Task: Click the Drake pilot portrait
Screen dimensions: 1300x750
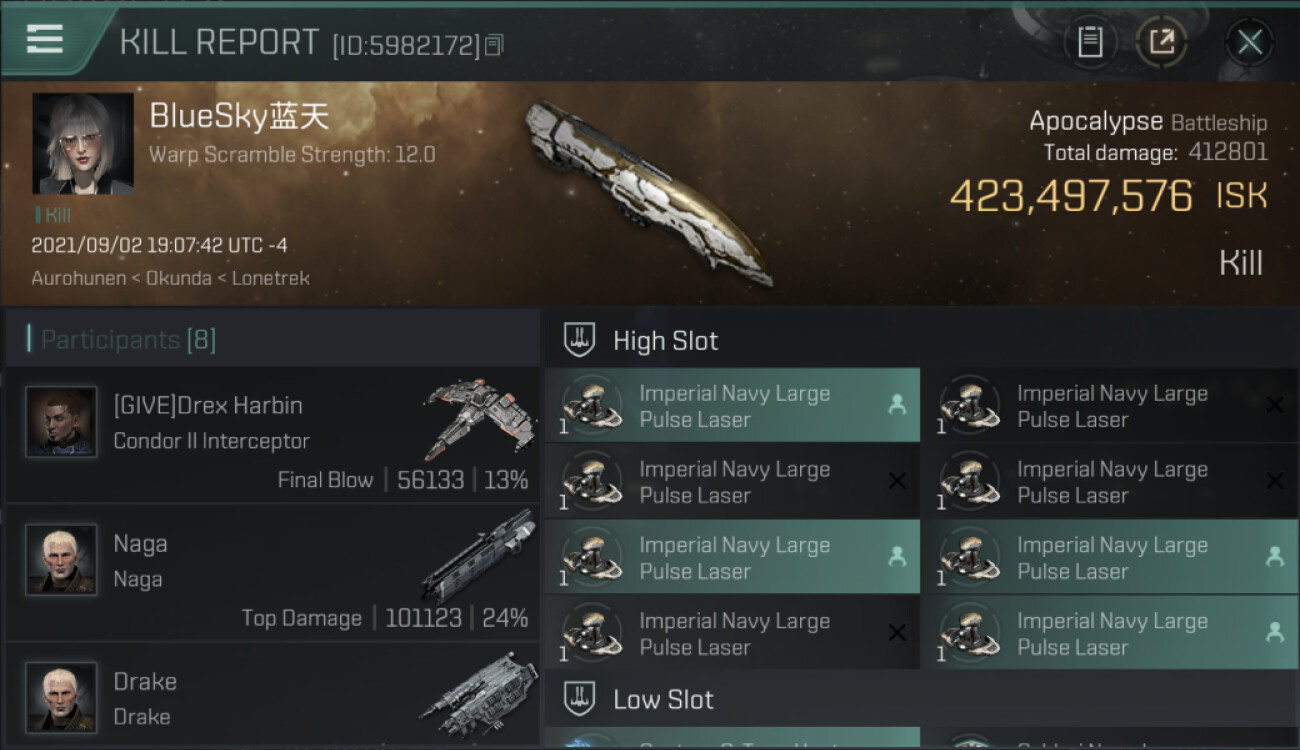Action: point(61,697)
